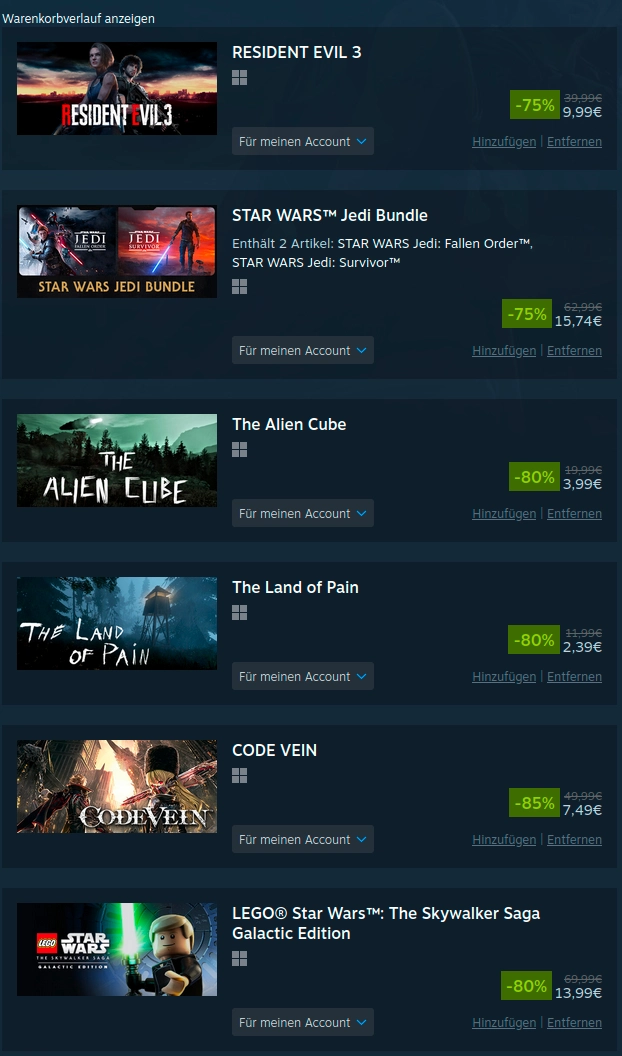Click Entfernen for RESIDENT EVIL 3
This screenshot has height=1056, width=622.
point(574,141)
